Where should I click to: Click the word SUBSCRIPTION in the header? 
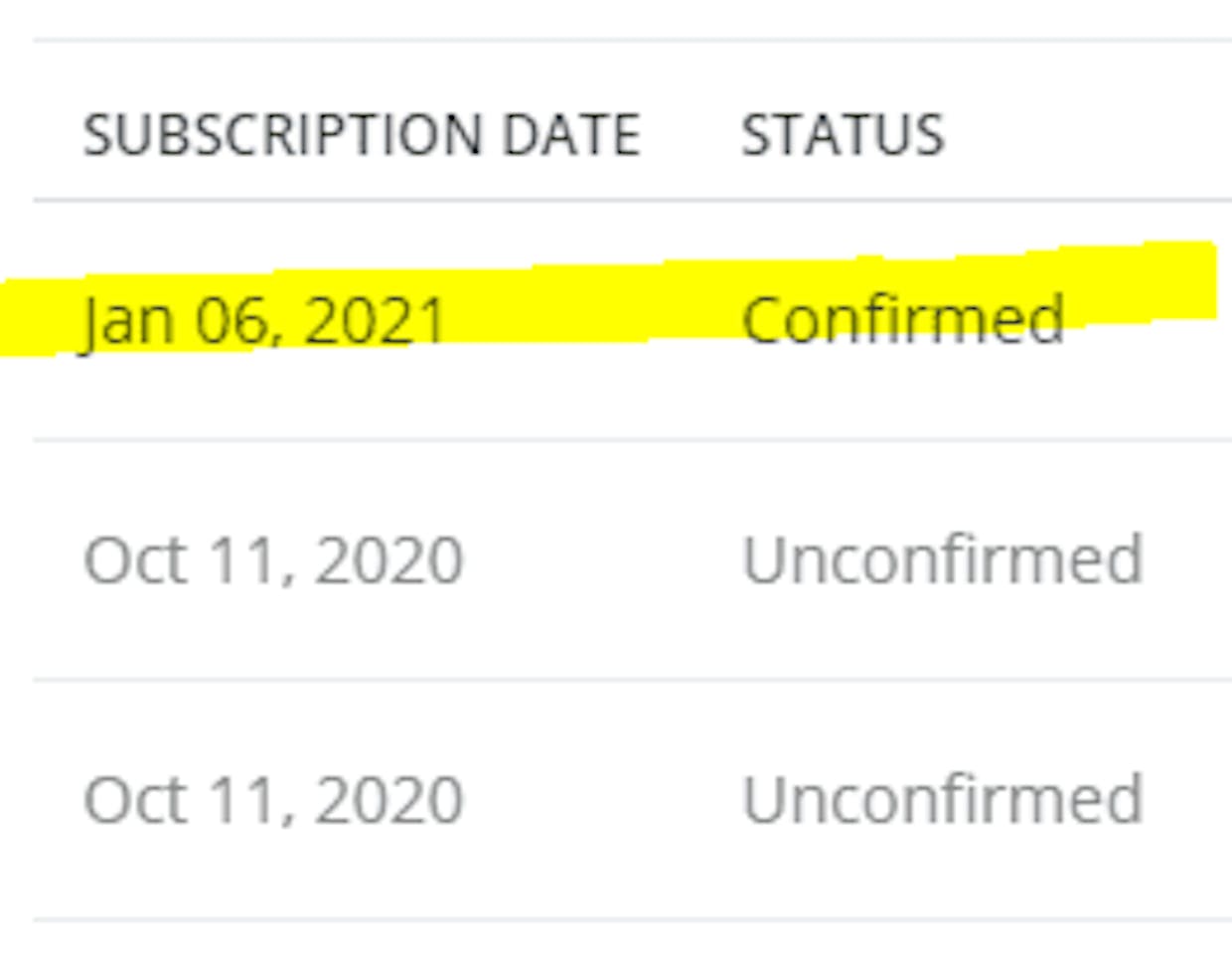point(282,135)
